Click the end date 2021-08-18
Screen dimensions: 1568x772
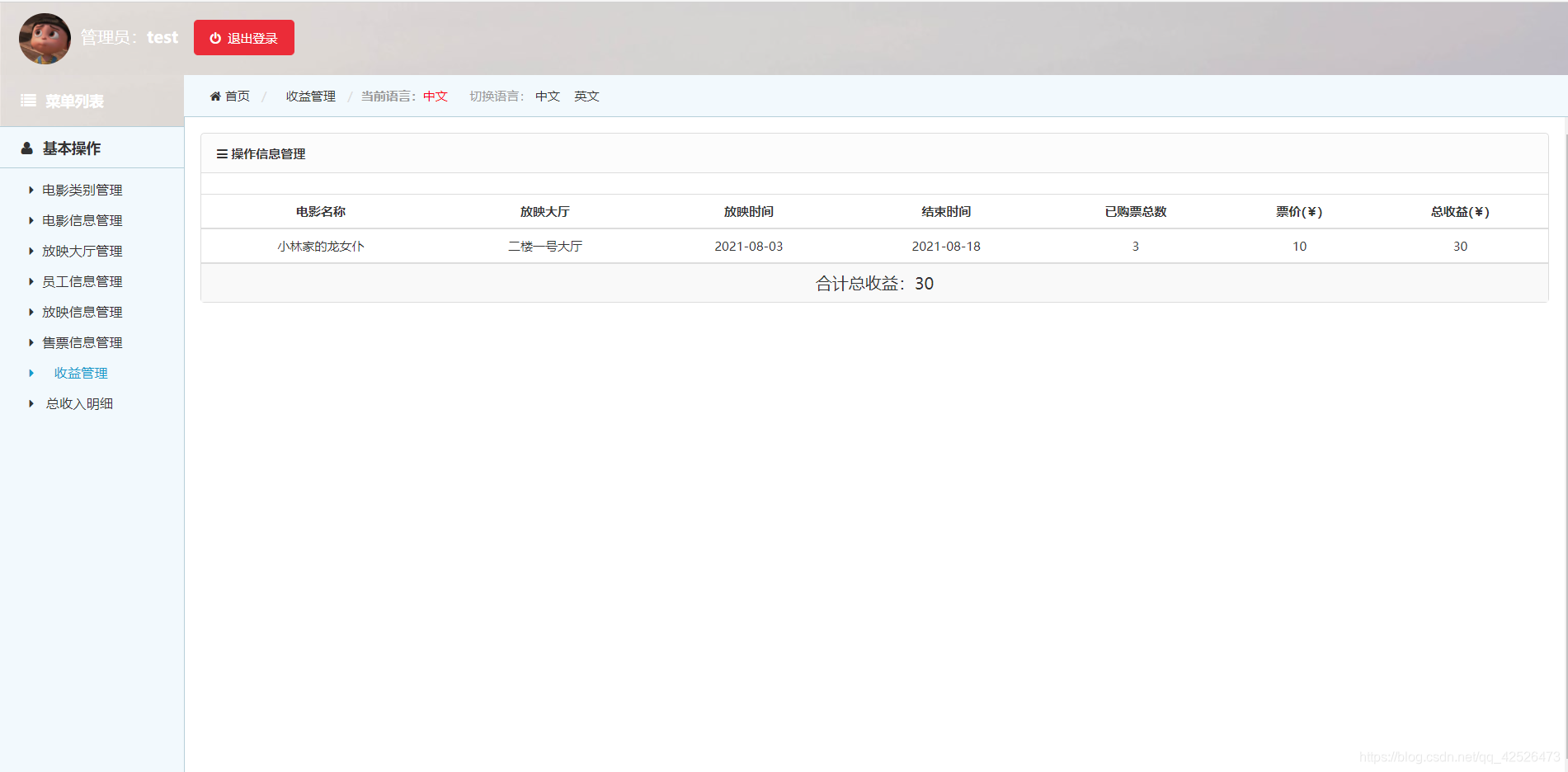(946, 247)
